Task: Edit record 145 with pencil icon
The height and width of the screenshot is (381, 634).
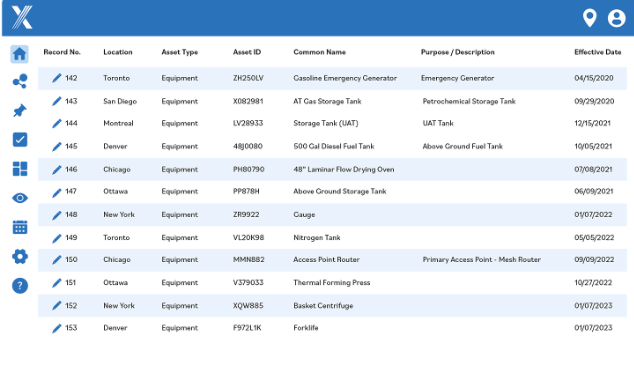Action: (x=57, y=146)
